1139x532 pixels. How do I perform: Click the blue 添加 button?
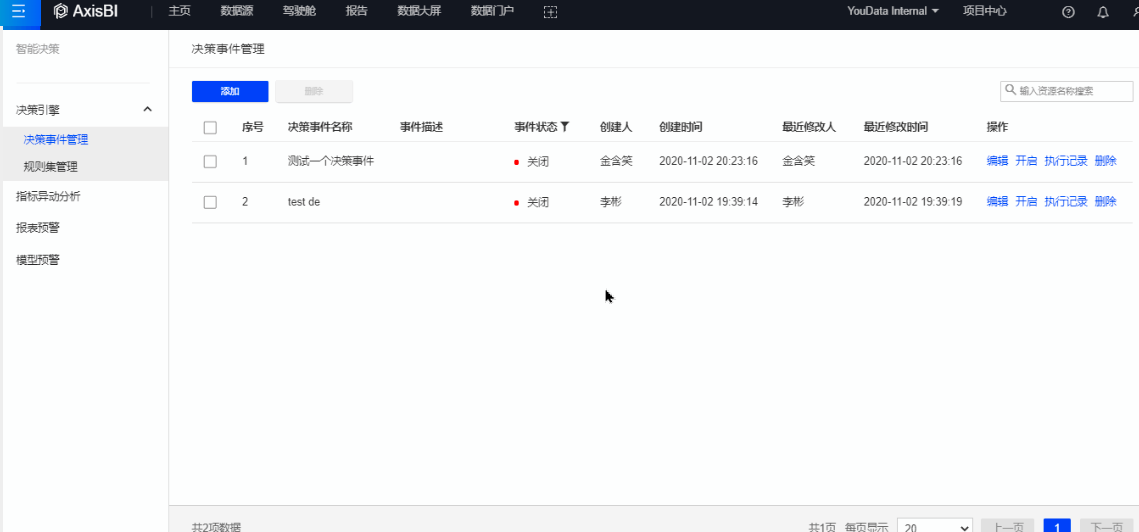point(230,91)
